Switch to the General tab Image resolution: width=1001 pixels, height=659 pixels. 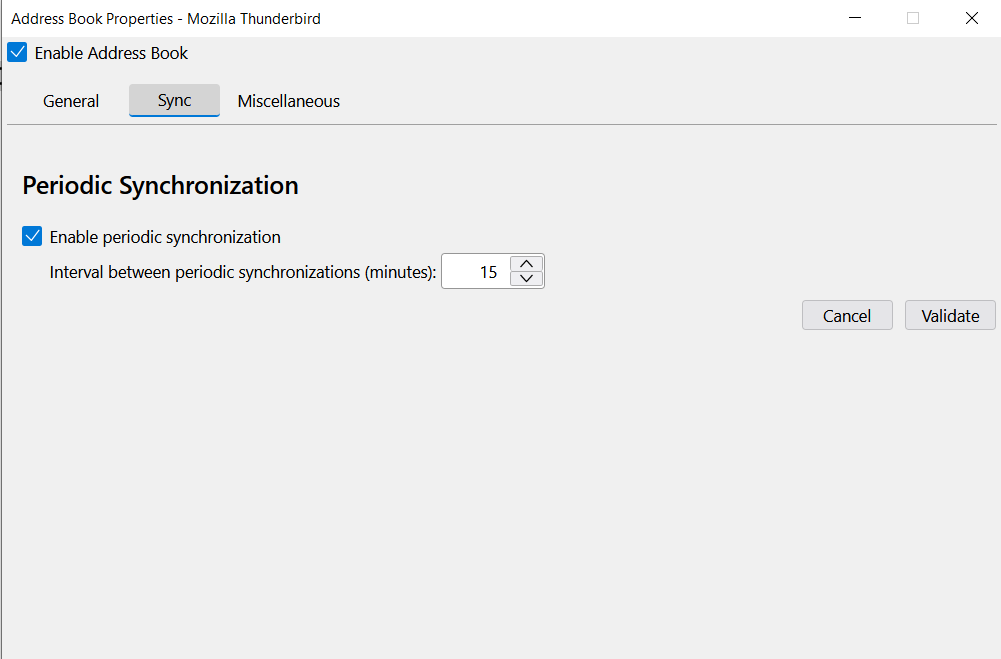71,101
